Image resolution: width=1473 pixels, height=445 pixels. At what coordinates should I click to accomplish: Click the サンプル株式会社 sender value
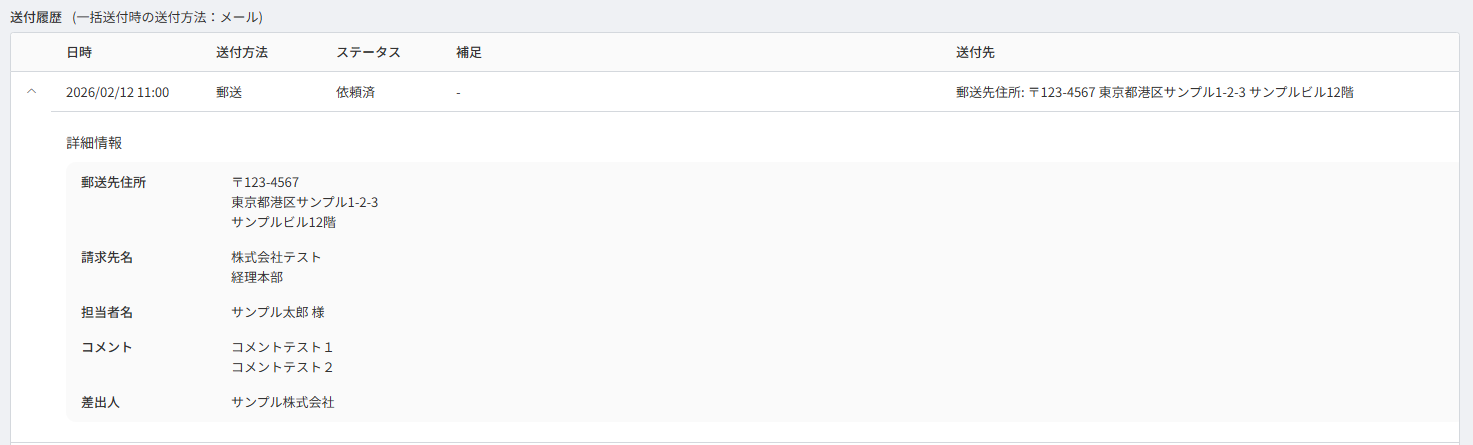tap(282, 402)
